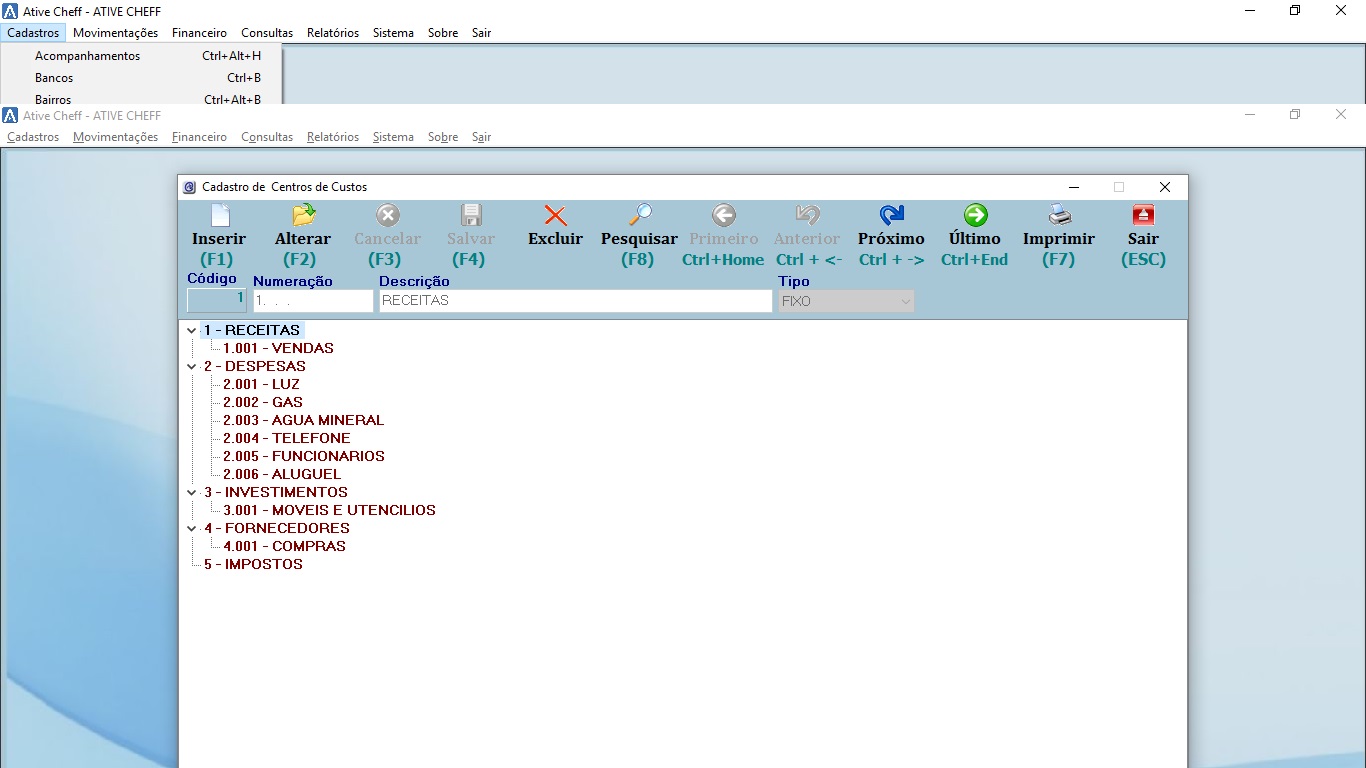Open Sistema in the second window's menu bar
The image size is (1366, 768).
pos(393,137)
